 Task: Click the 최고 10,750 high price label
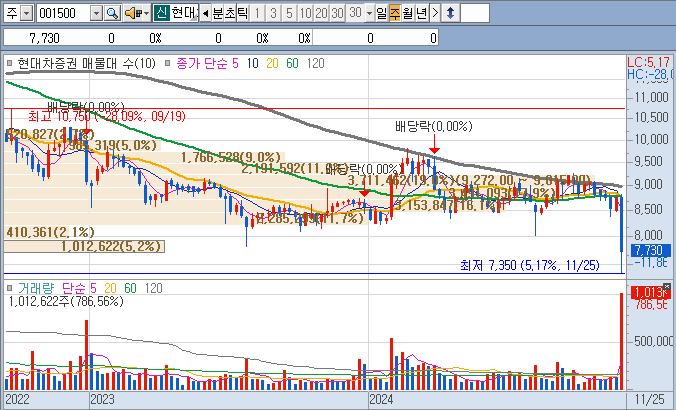tap(106, 116)
